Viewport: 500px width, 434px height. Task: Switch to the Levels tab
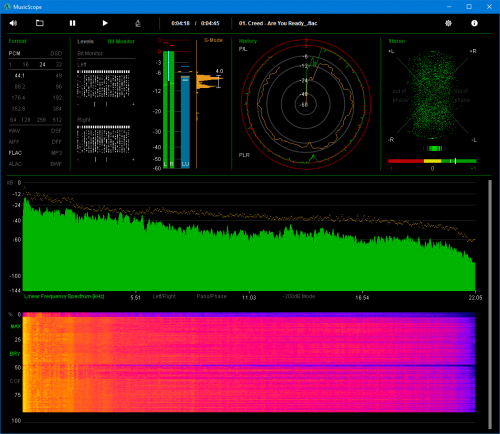(86, 41)
